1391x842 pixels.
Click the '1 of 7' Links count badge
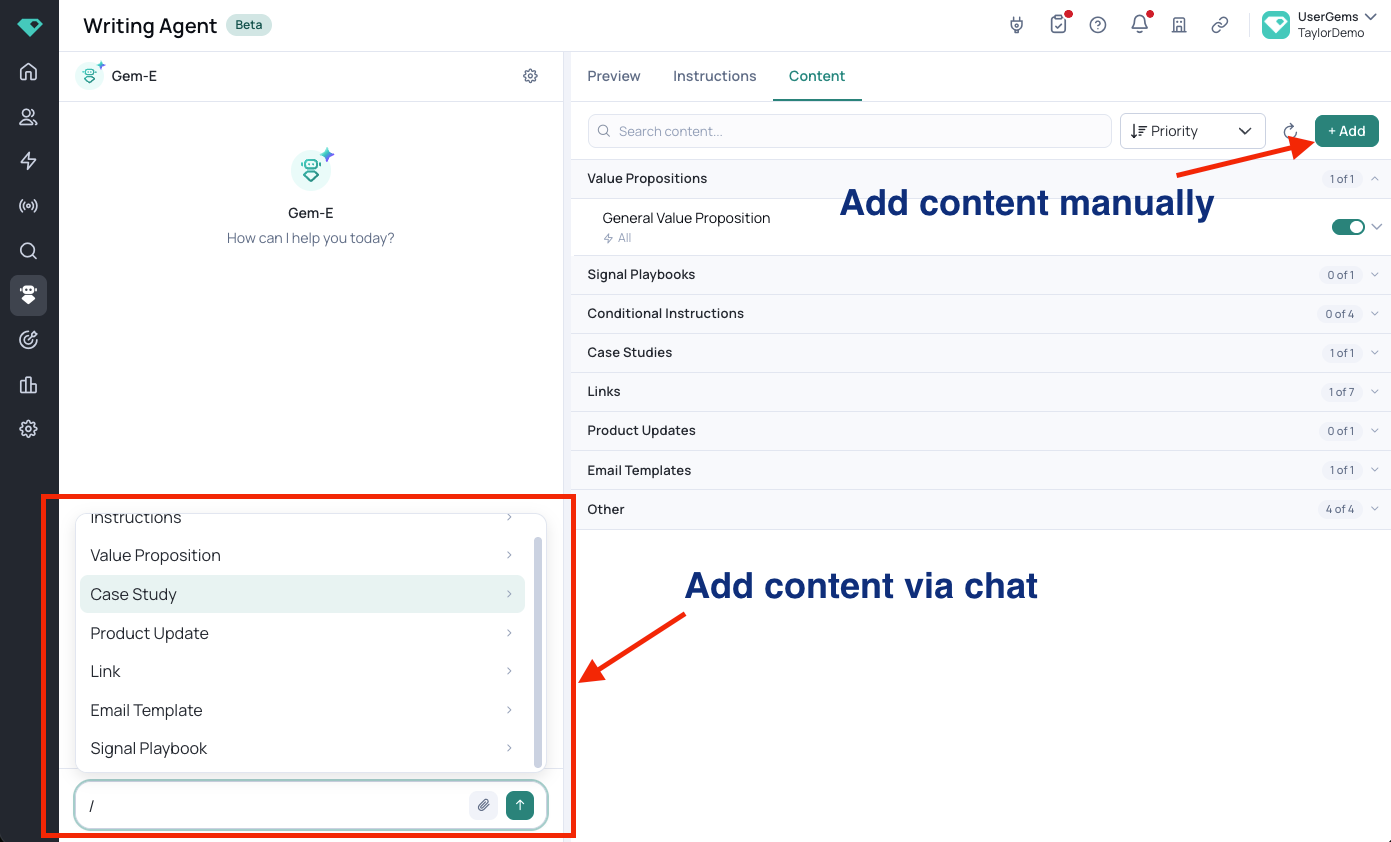point(1342,392)
